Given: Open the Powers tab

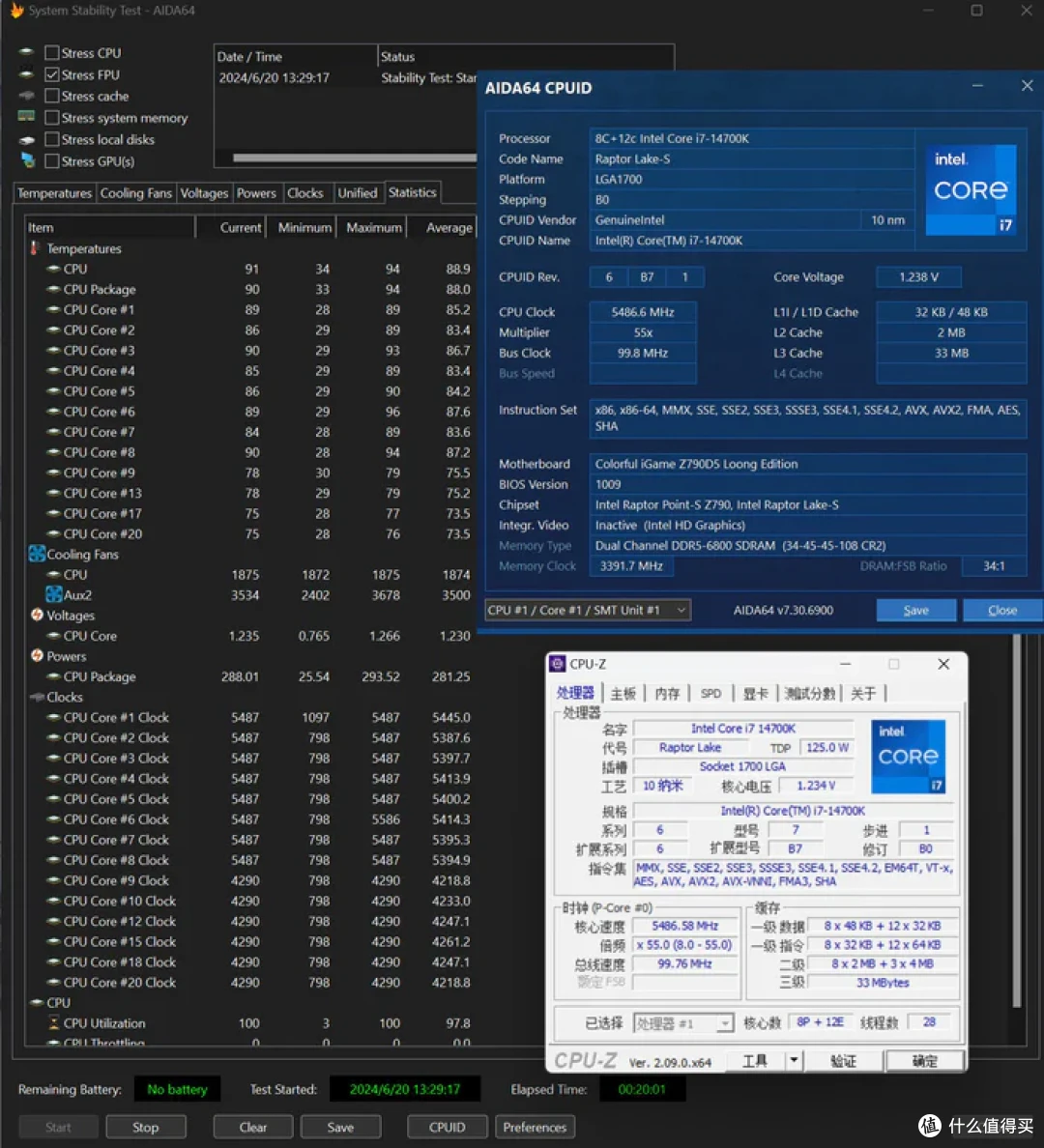Looking at the screenshot, I should click(256, 193).
